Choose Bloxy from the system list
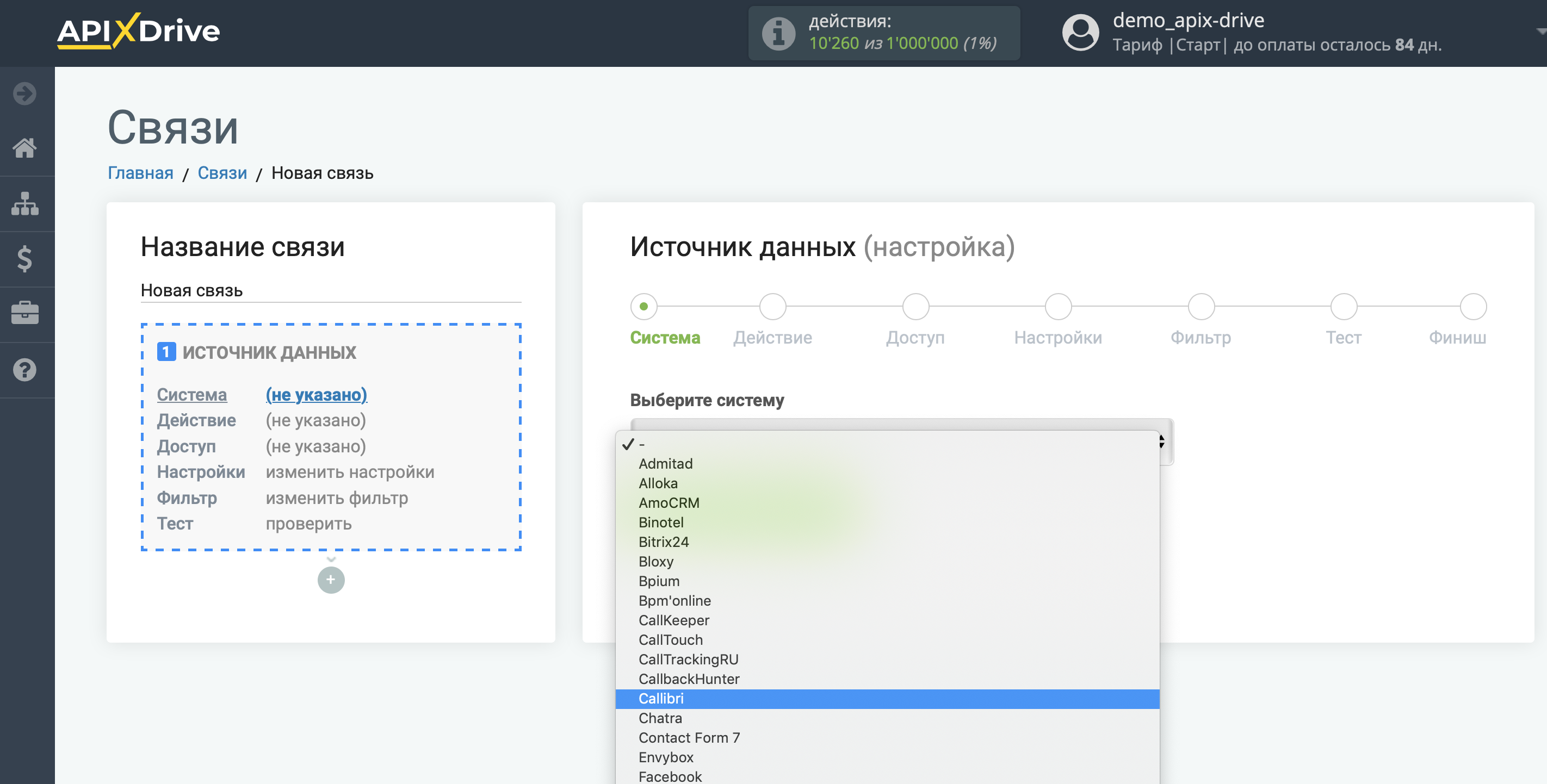The width and height of the screenshot is (1547, 784). [887, 561]
